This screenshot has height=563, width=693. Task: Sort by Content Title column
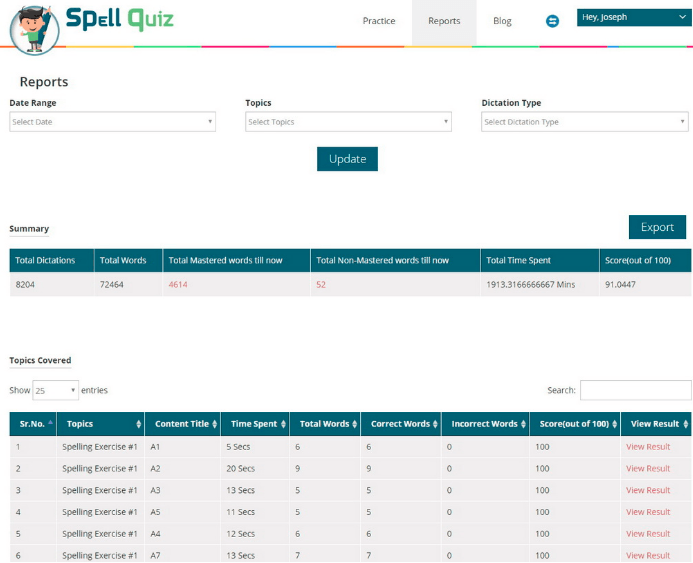pyautogui.click(x=214, y=424)
